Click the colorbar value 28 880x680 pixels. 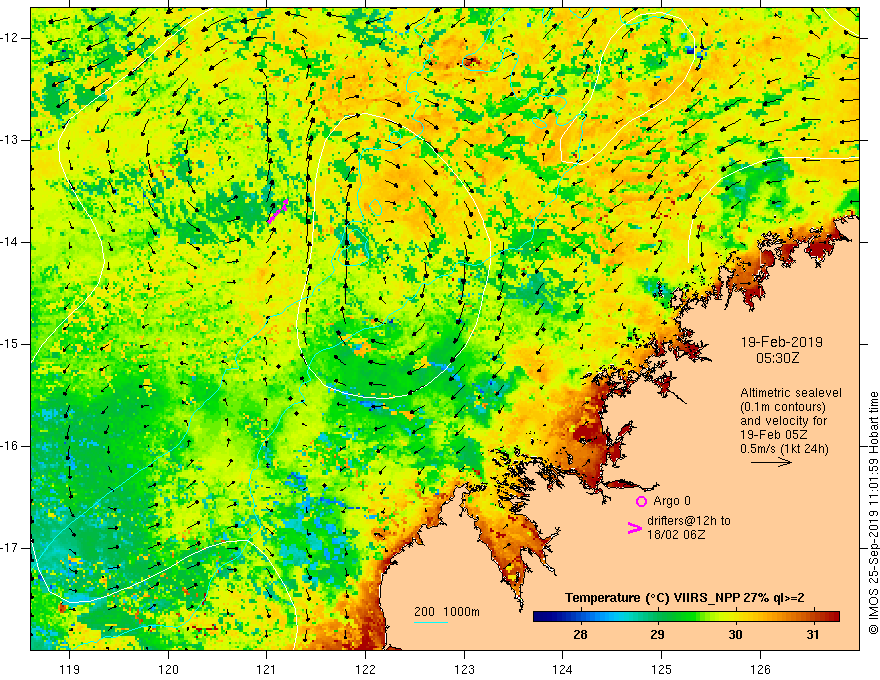point(580,635)
